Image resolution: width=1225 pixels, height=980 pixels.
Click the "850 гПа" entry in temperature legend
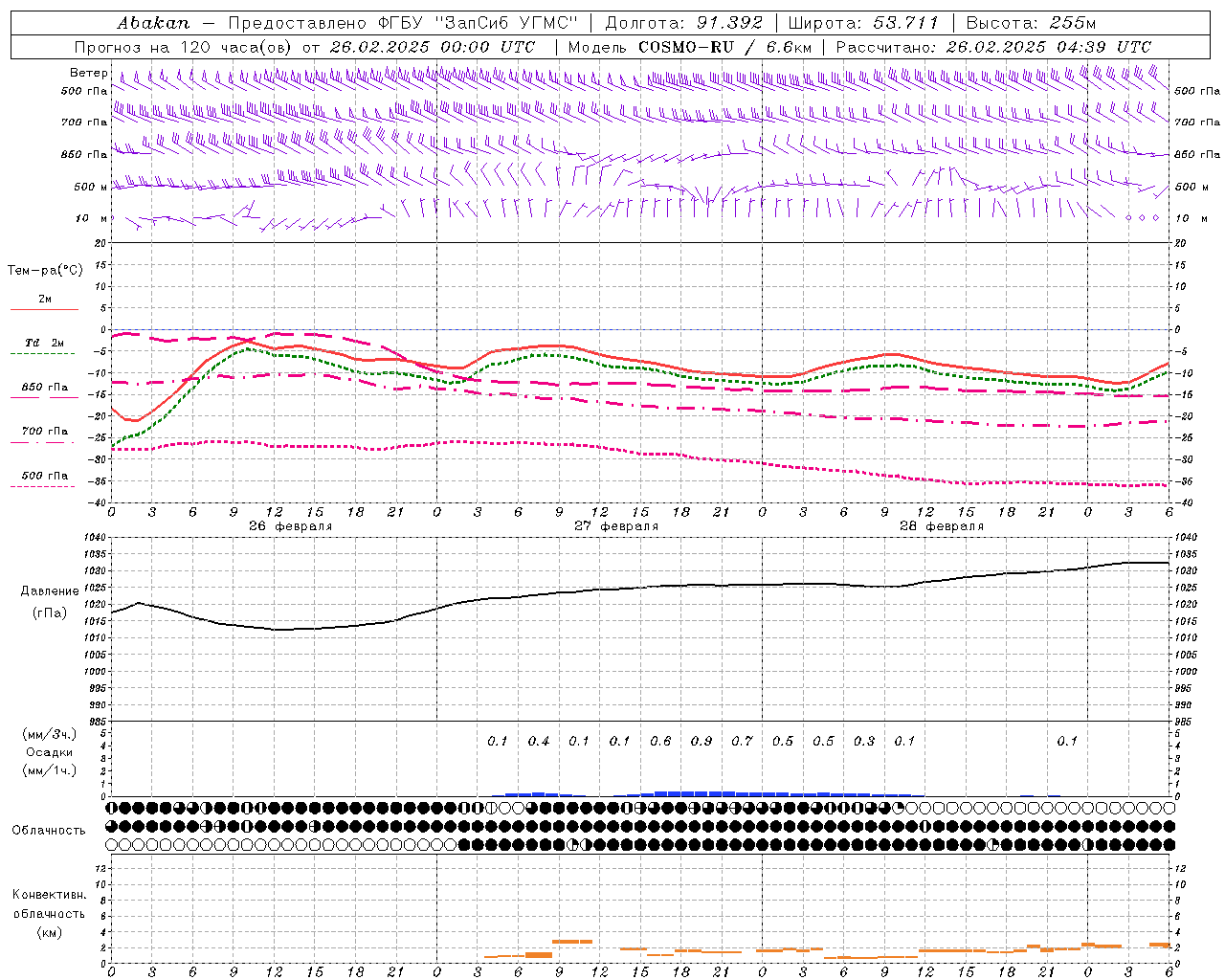pos(44,388)
